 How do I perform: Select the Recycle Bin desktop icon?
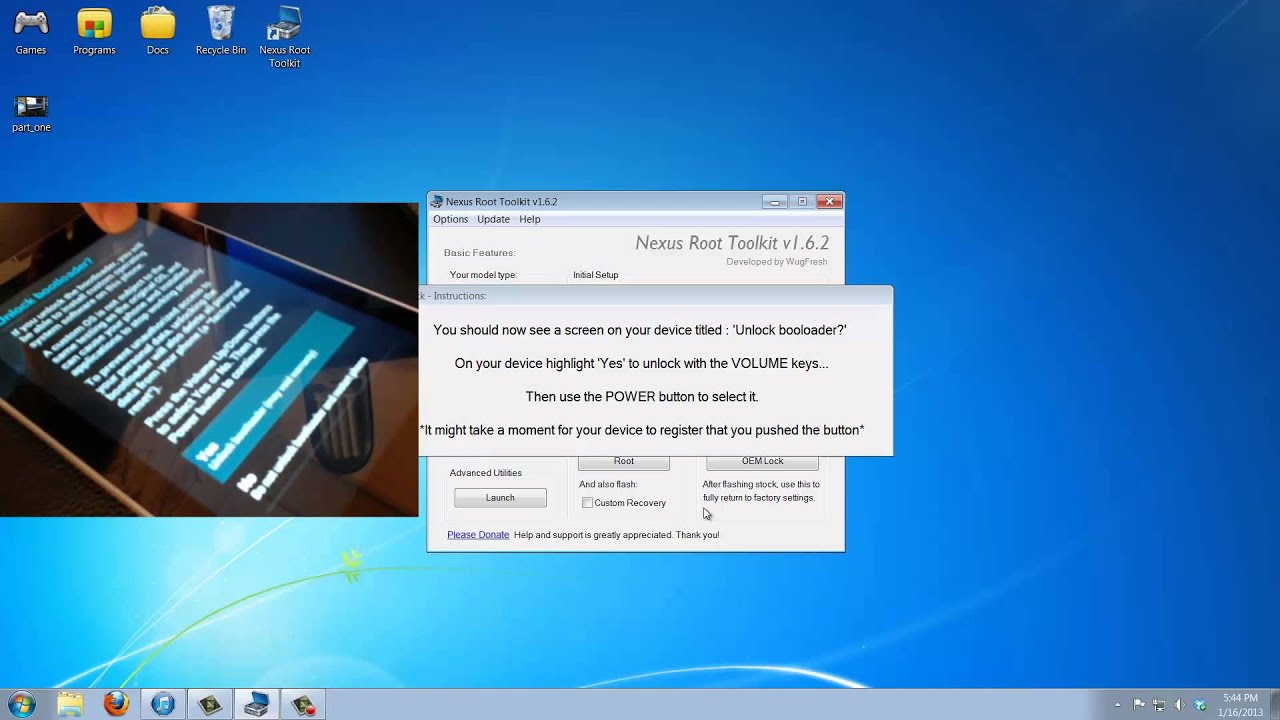coord(221,32)
